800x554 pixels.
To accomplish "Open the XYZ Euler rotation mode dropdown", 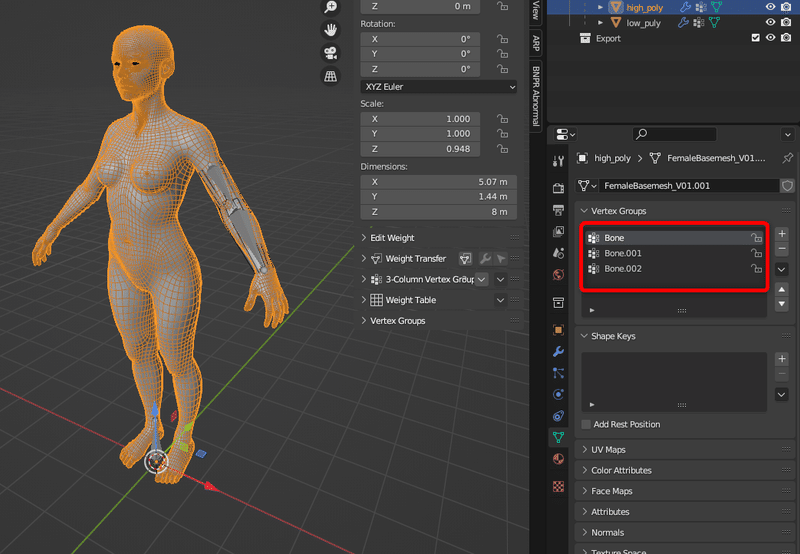I will (439, 87).
